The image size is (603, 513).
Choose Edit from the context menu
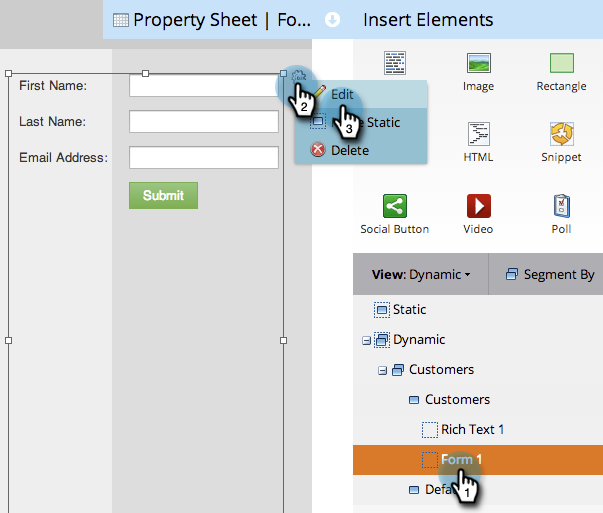(343, 94)
